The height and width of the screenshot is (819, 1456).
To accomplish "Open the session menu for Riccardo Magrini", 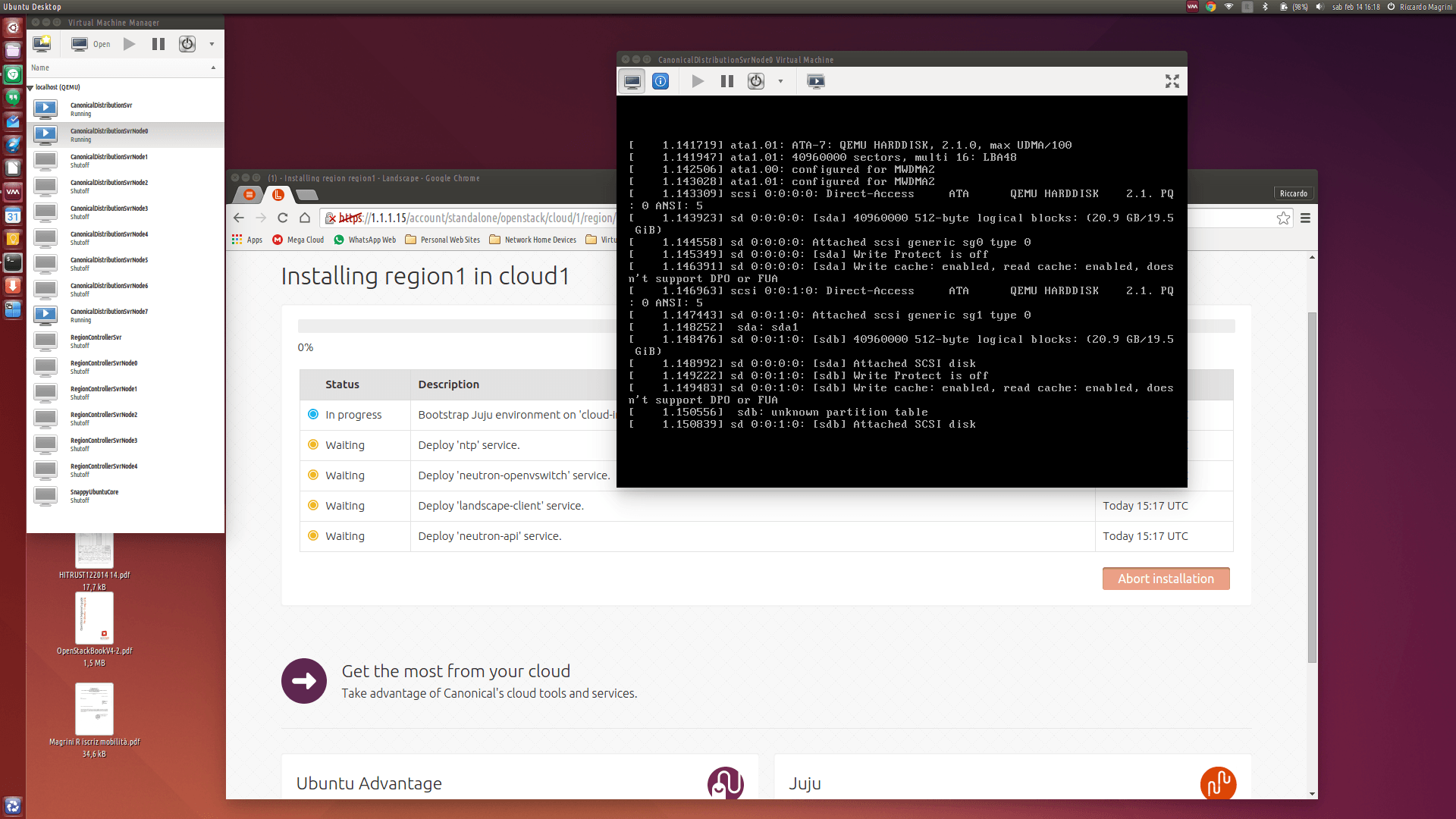I will pos(1420,7).
